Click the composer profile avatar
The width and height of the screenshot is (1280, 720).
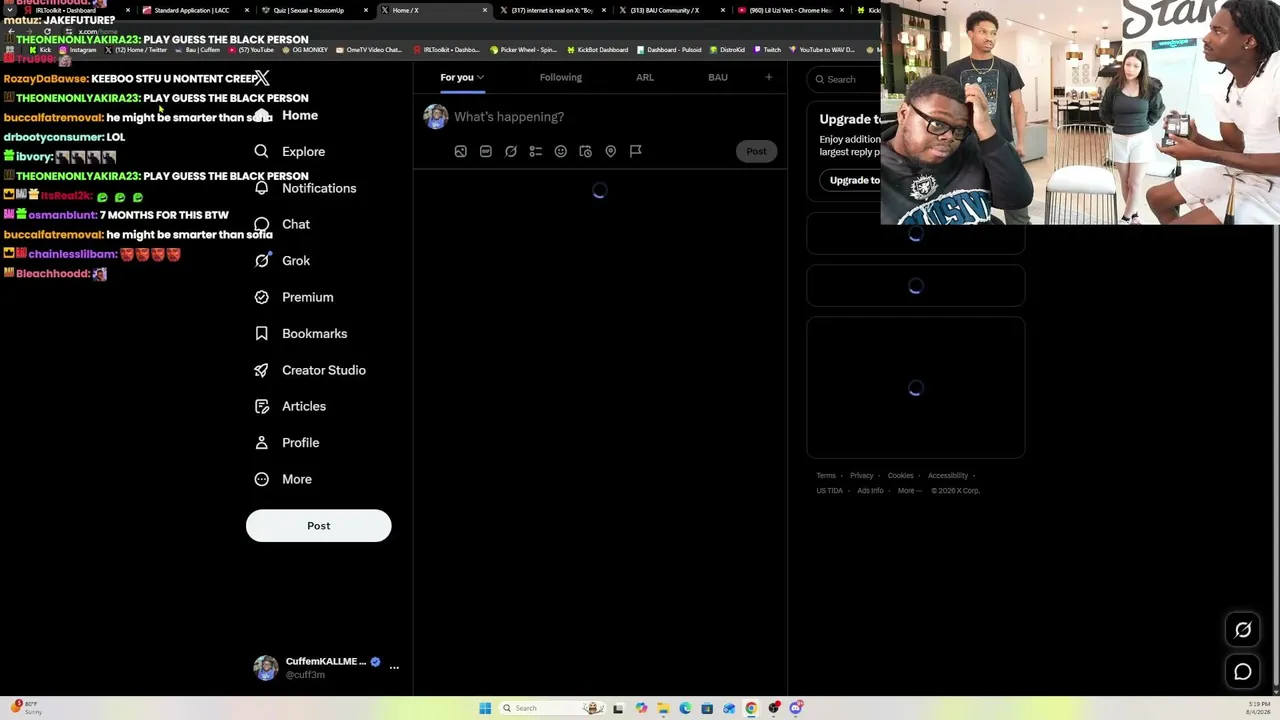coord(436,116)
